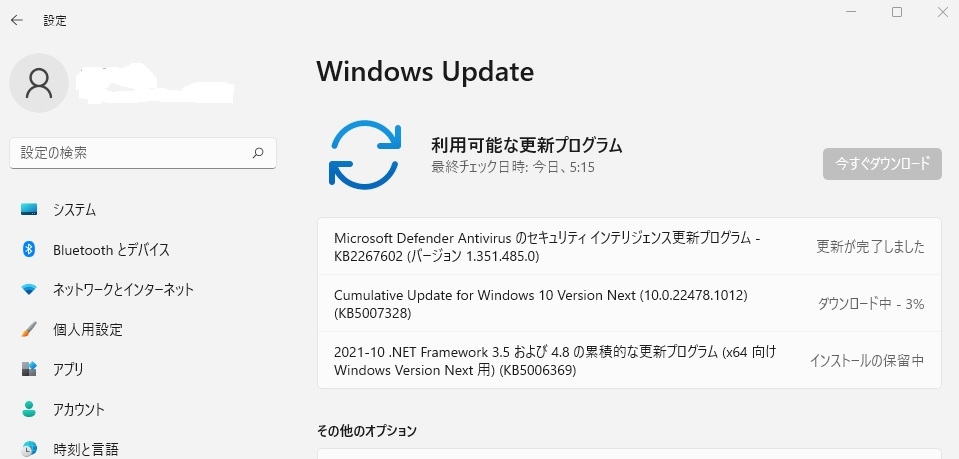959x459 pixels.
Task: Click the network Wi-Fi icon
Action: [29, 290]
